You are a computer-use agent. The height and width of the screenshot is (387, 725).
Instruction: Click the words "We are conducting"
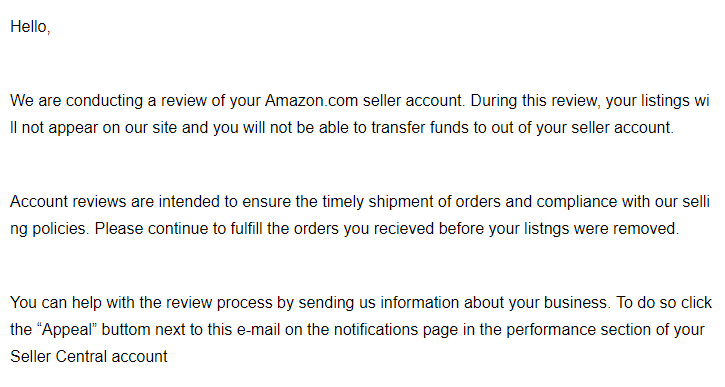(76, 101)
